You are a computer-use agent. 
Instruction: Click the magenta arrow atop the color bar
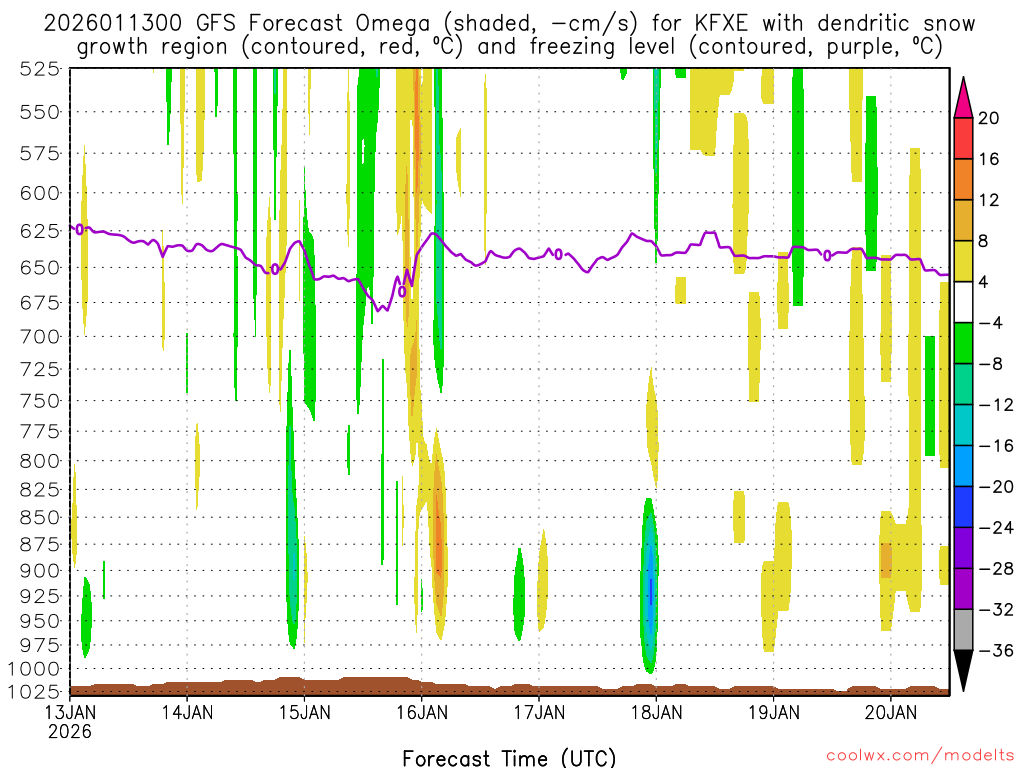tap(963, 98)
